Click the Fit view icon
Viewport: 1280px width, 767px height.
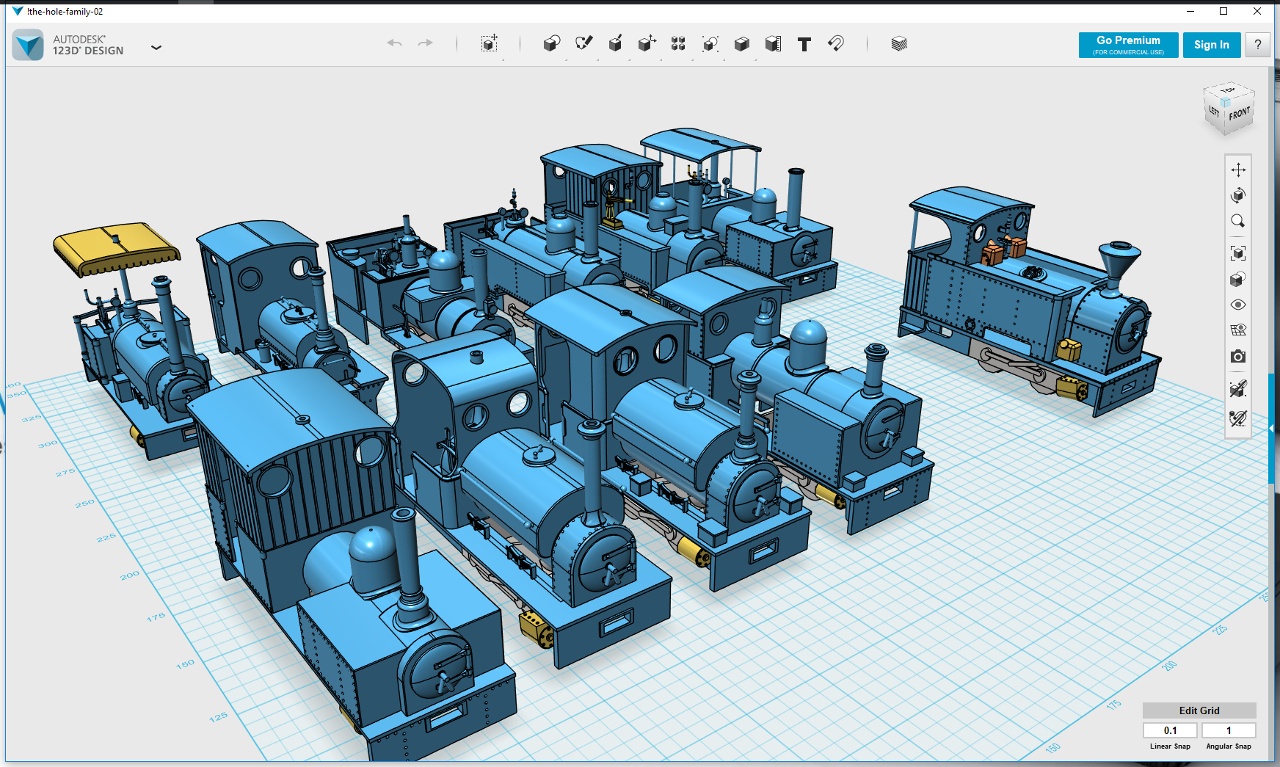pyautogui.click(x=1238, y=253)
